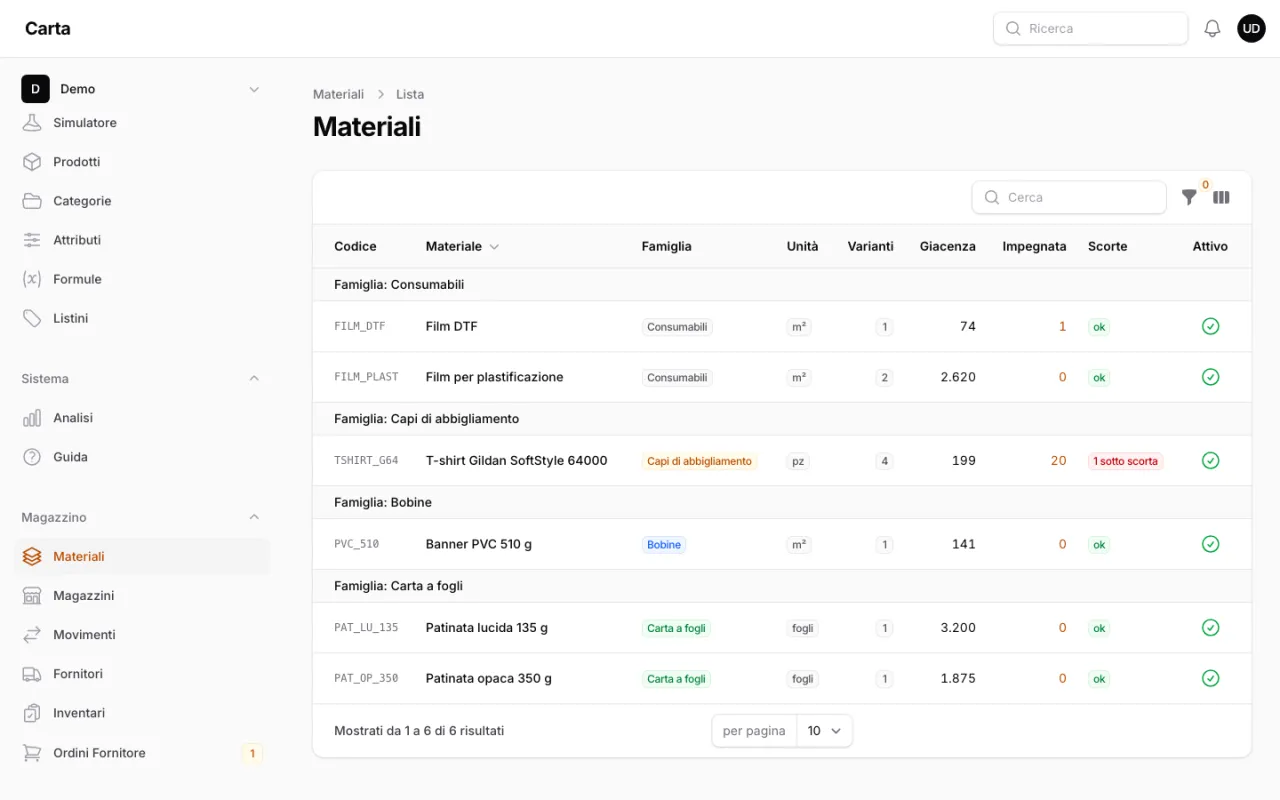Click the filter funnel icon
The width and height of the screenshot is (1280, 800).
(1189, 197)
